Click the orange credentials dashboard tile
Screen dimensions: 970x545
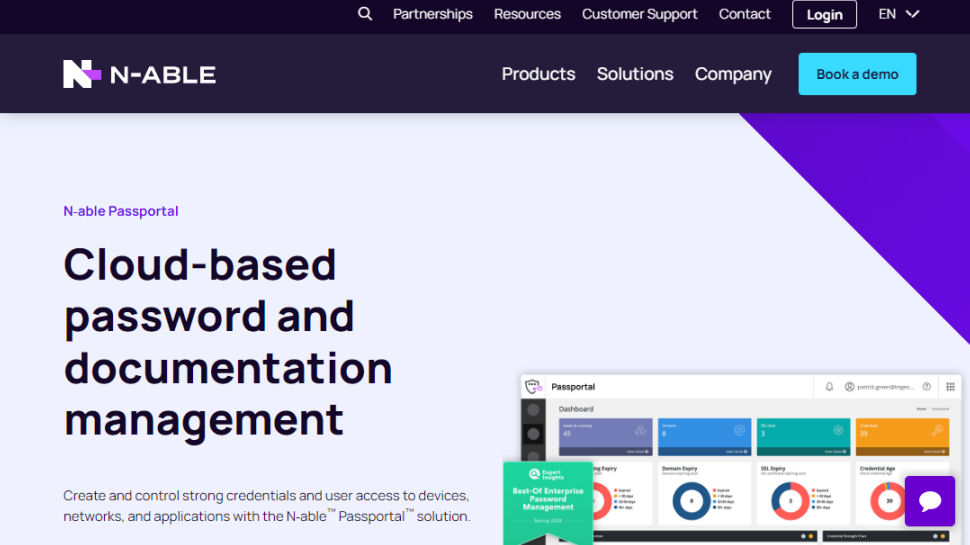pyautogui.click(x=902, y=437)
